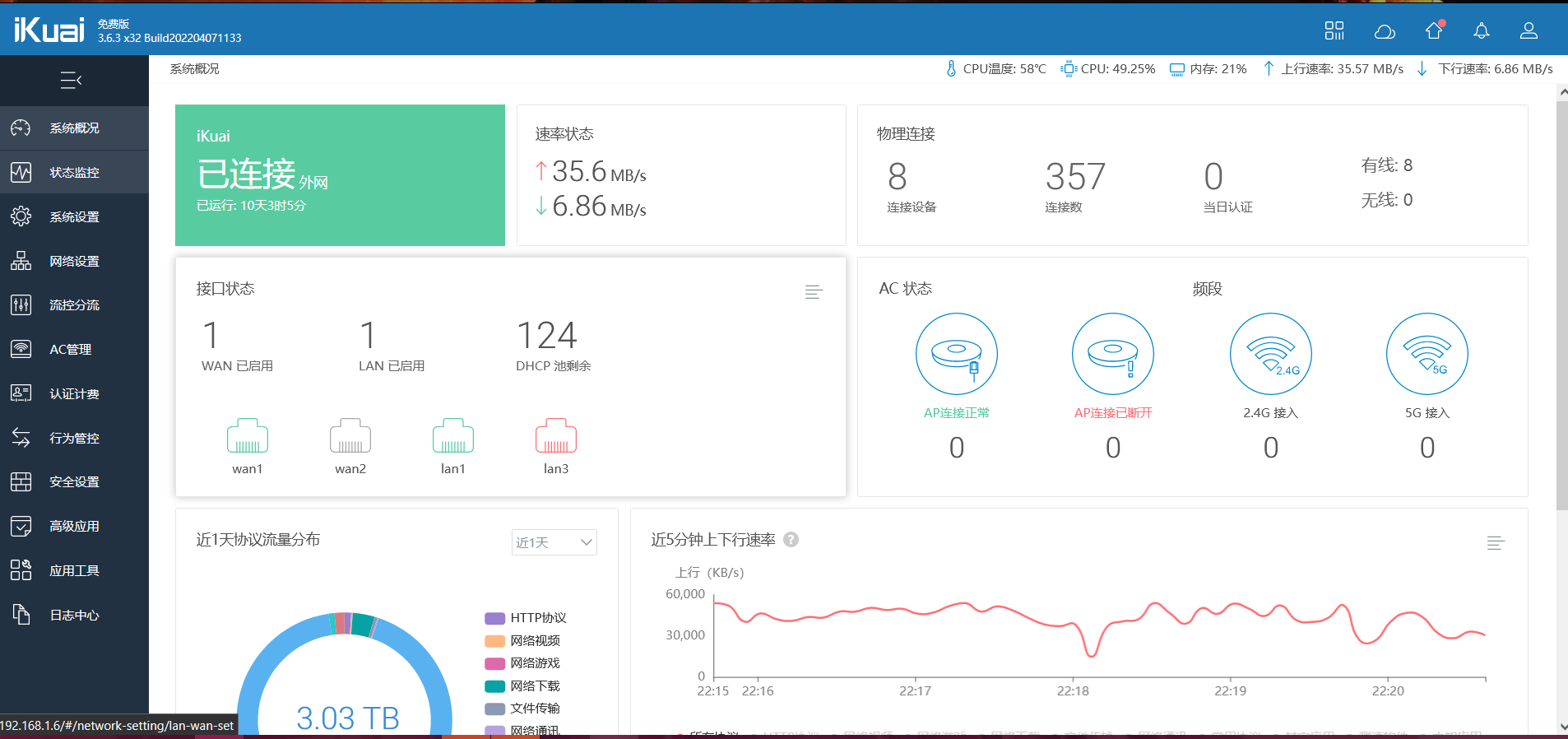Go to 系统概况 in the sidebar
1568x739 pixels.
point(74,128)
